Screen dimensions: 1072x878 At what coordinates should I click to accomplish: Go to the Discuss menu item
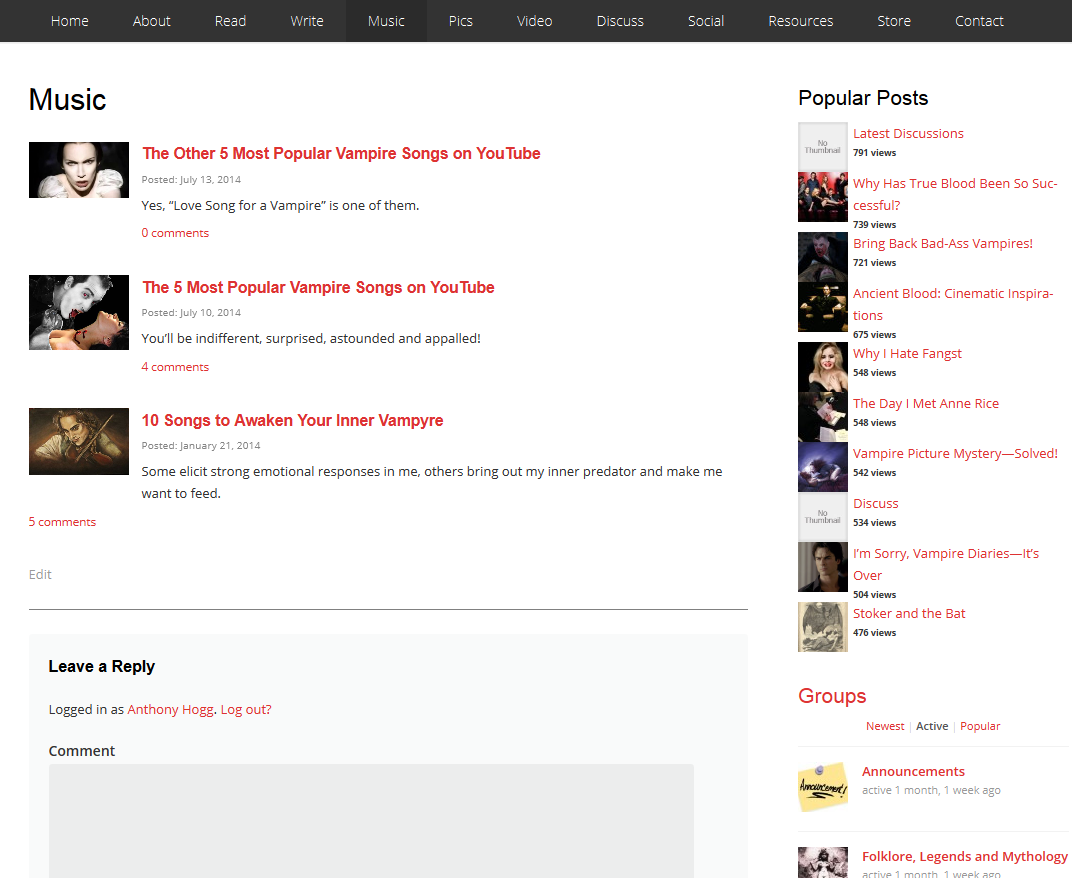coord(620,21)
